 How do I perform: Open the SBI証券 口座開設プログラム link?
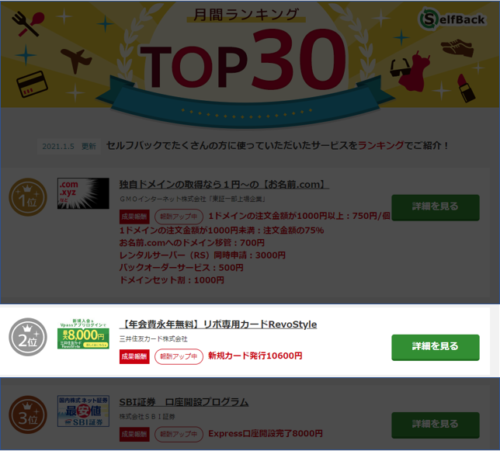(x=184, y=402)
